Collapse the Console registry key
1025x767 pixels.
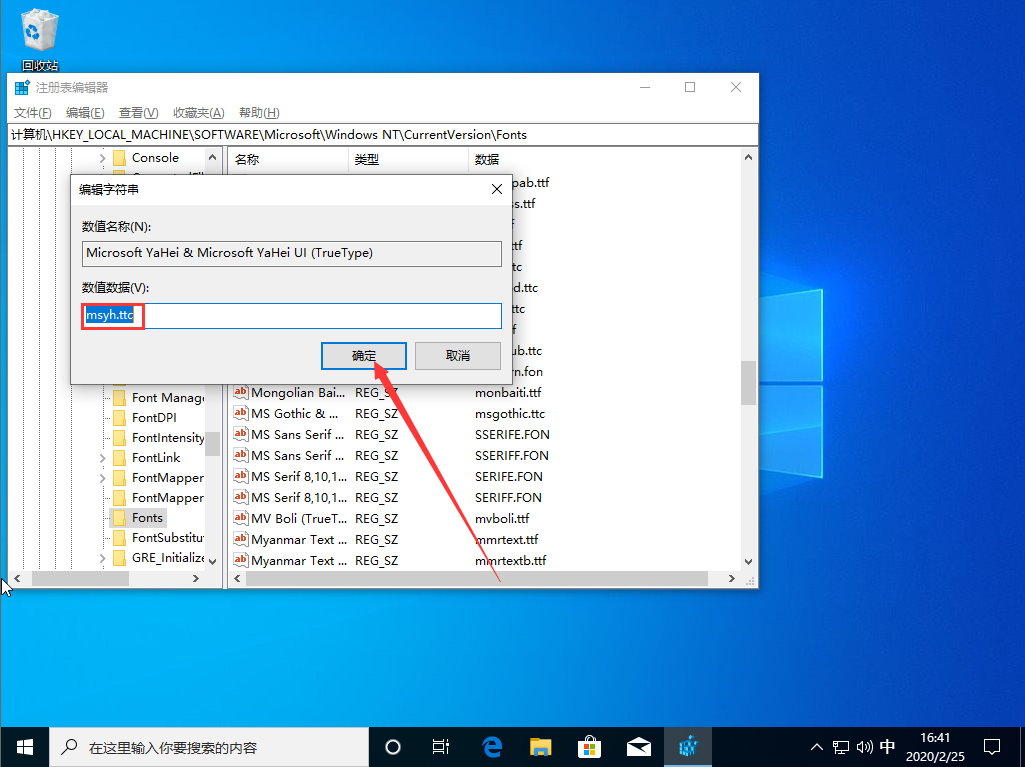[103, 157]
